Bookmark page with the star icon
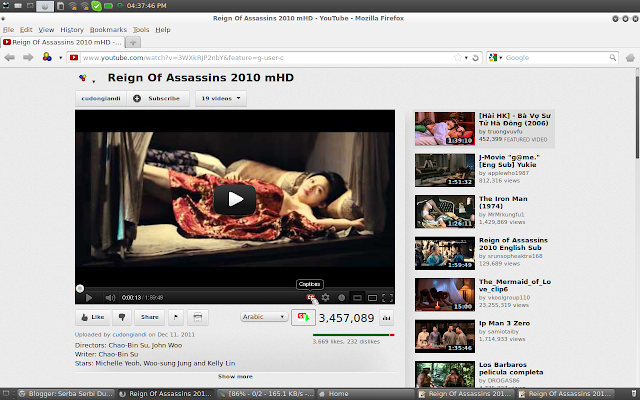This screenshot has width=640, height=400. (458, 58)
